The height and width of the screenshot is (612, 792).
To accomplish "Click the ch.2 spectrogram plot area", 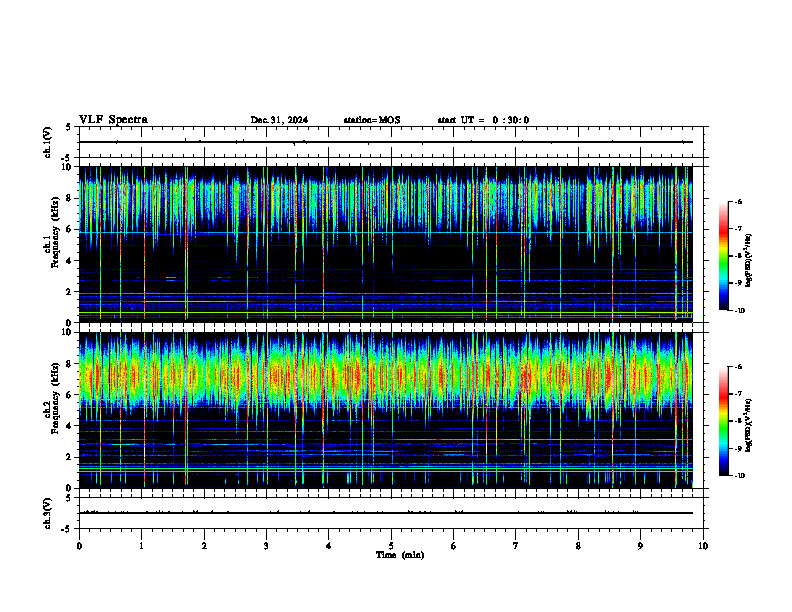I will pyautogui.click(x=386, y=410).
